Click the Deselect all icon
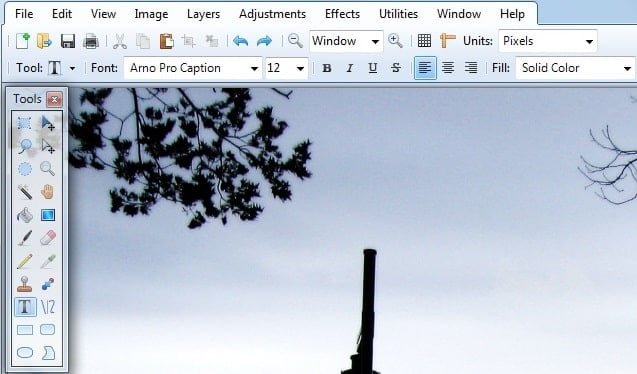Viewport: 637px width, 374px height. click(x=212, y=41)
